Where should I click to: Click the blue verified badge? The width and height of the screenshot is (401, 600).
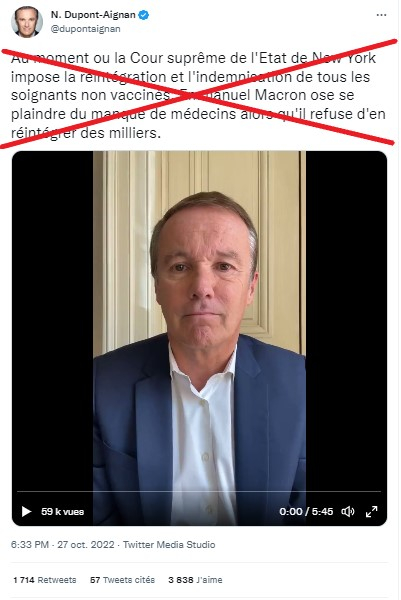[x=144, y=15]
